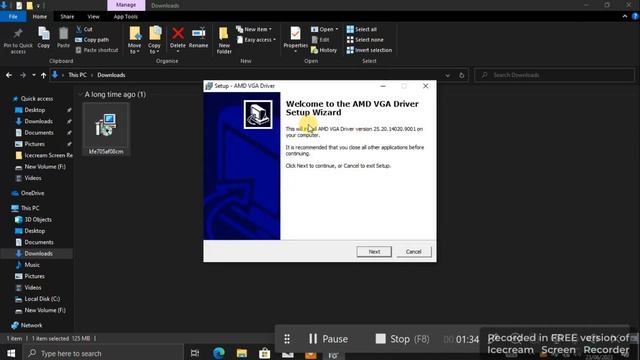This screenshot has height=360, width=640.
Task: Click the Rename icon
Action: click(x=198, y=38)
